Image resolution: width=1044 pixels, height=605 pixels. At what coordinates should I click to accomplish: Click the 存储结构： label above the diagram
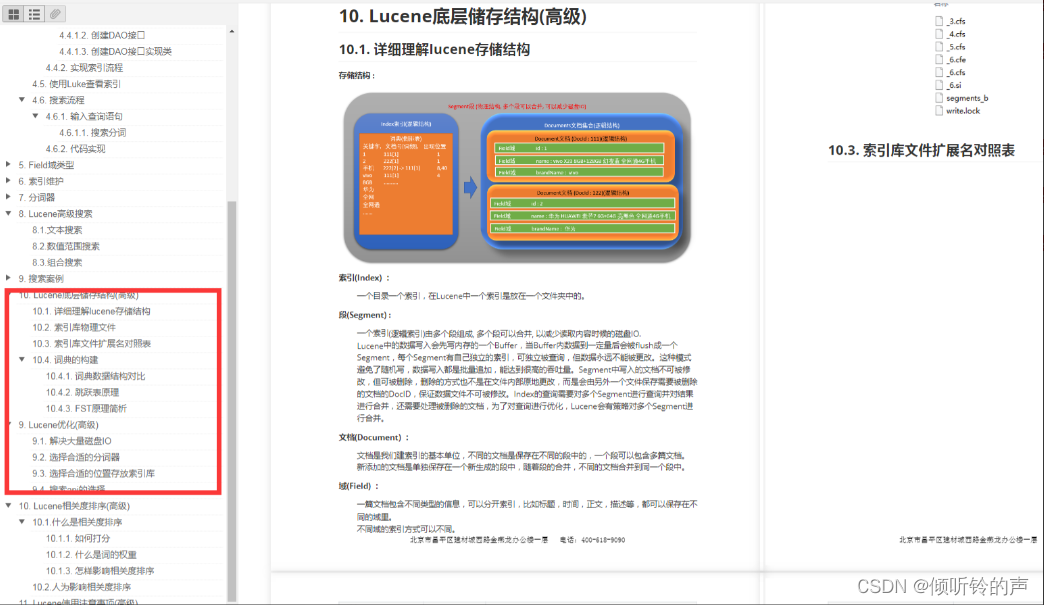(357, 76)
